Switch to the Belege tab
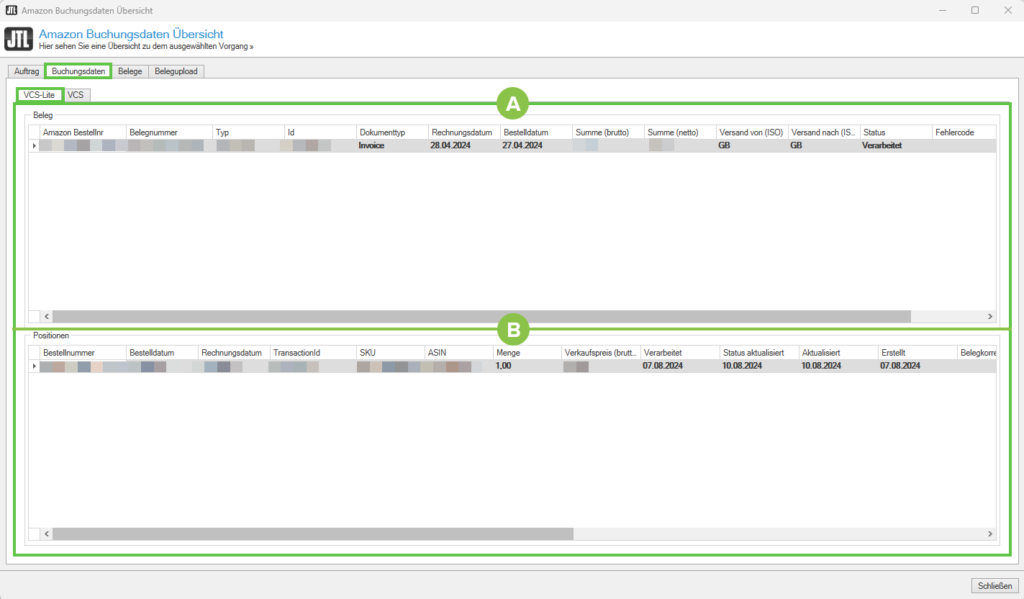1024x599 pixels. [x=130, y=72]
